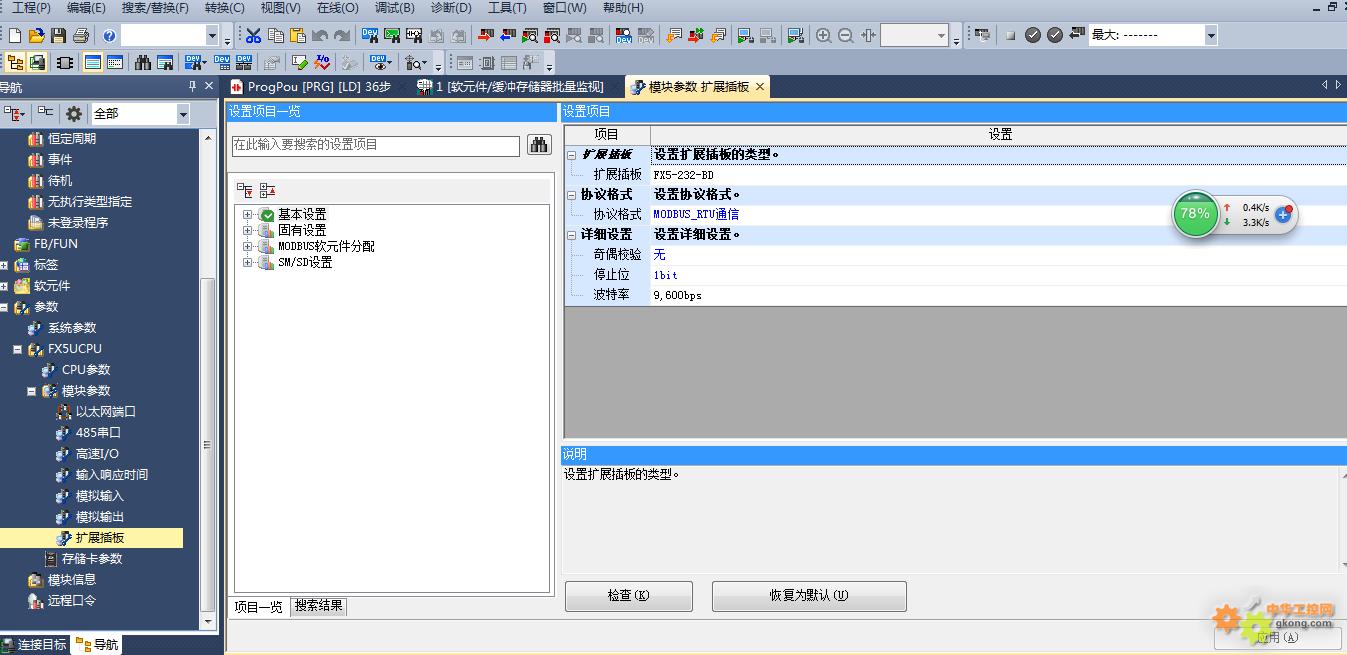Click the blue plus on floating speed widget

coord(1283,214)
